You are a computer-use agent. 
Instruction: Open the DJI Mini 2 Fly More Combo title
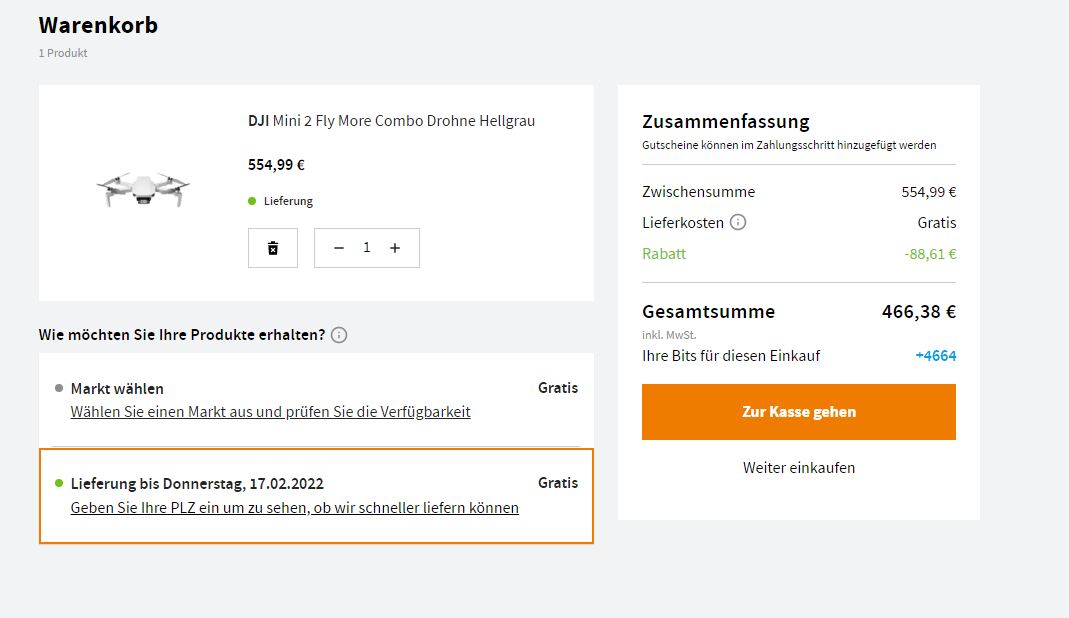(x=391, y=121)
